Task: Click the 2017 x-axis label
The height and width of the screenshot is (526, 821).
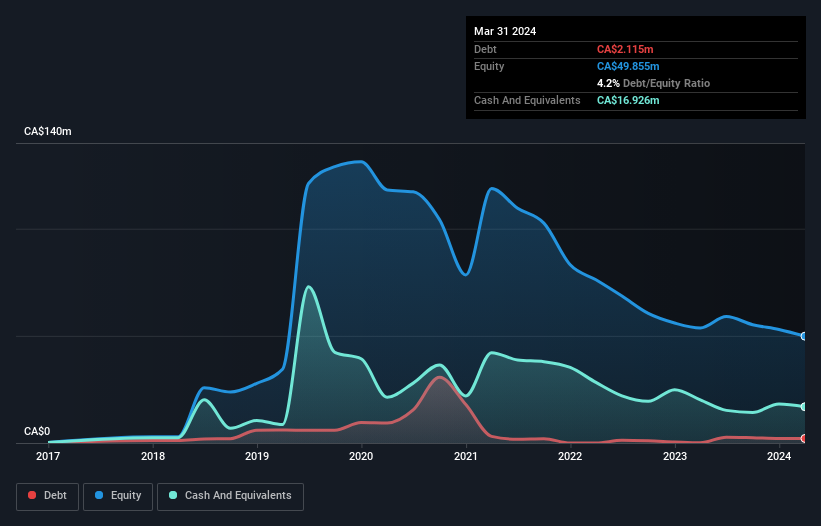Action: pos(48,456)
